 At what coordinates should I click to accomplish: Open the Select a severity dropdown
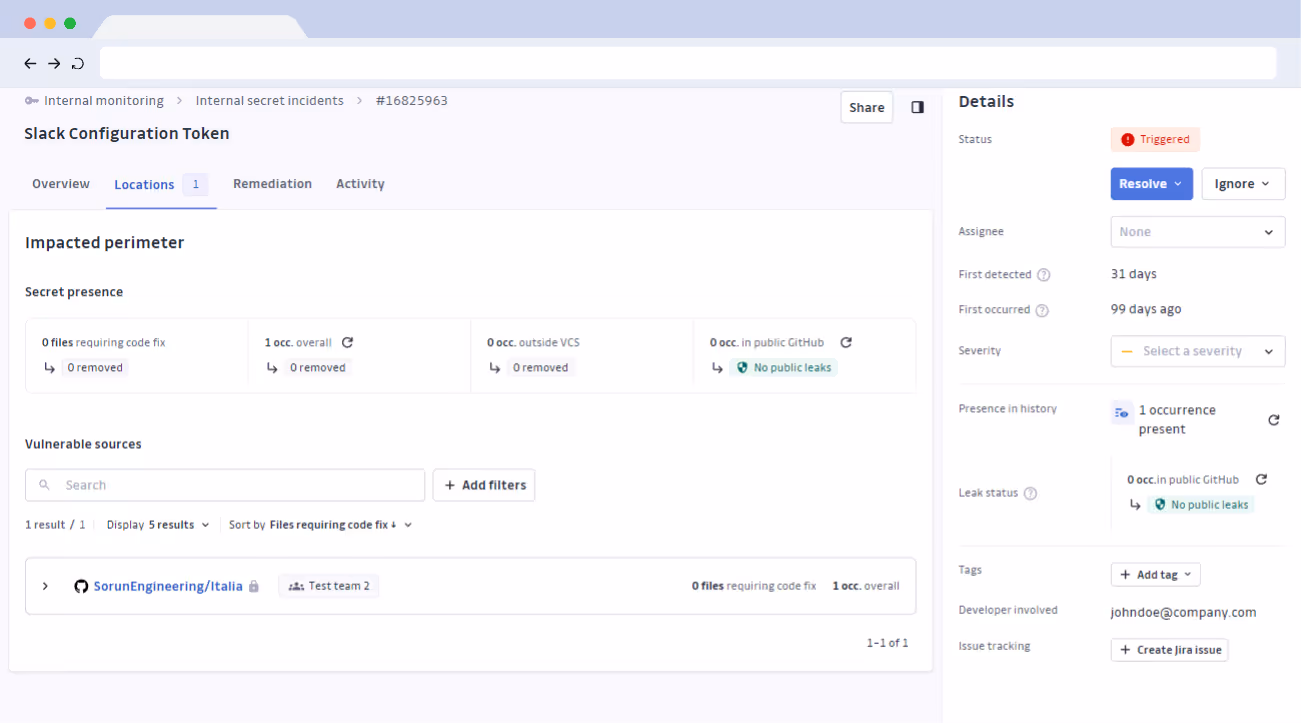1197,351
